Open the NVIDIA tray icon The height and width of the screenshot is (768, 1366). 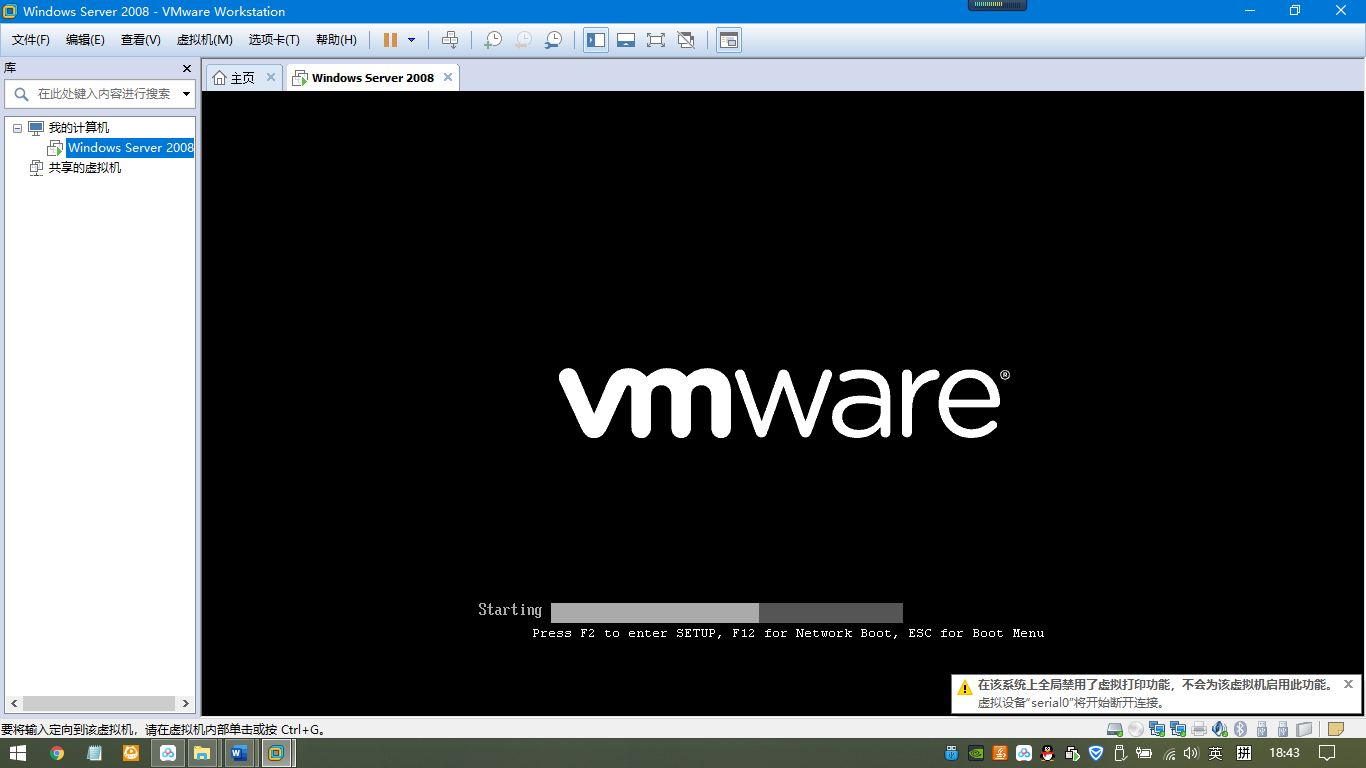976,753
